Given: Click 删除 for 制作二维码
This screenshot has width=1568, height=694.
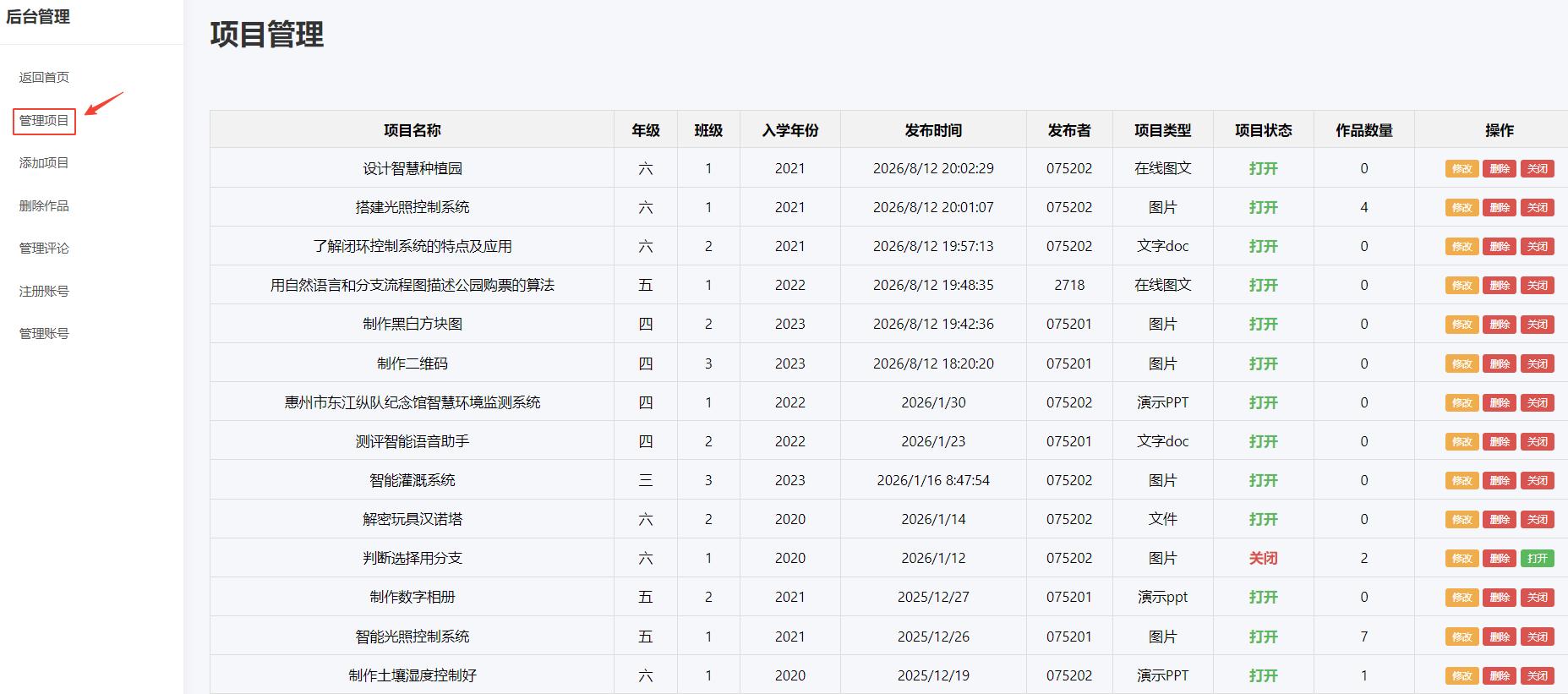Looking at the screenshot, I should 1500,363.
